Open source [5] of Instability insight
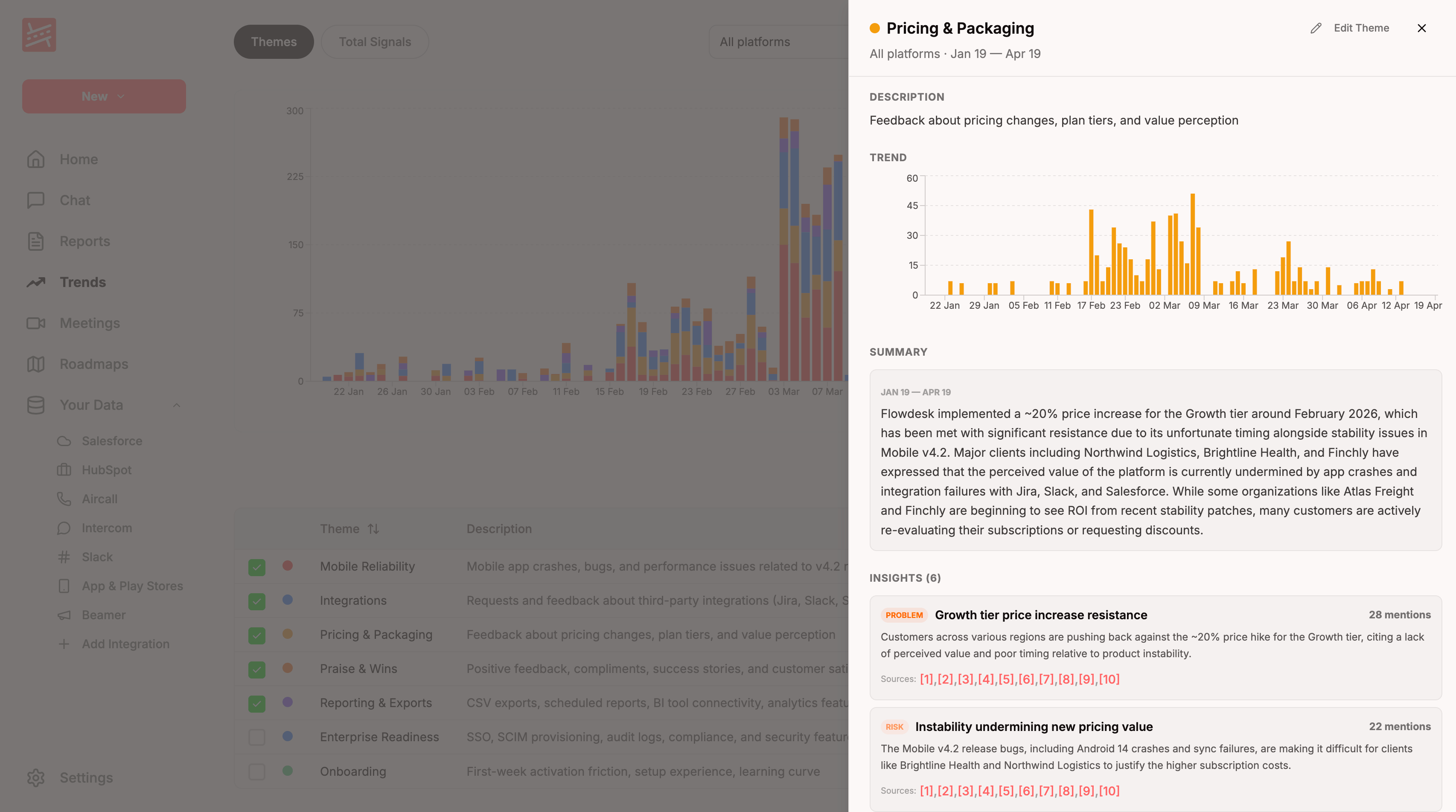 [1006, 791]
